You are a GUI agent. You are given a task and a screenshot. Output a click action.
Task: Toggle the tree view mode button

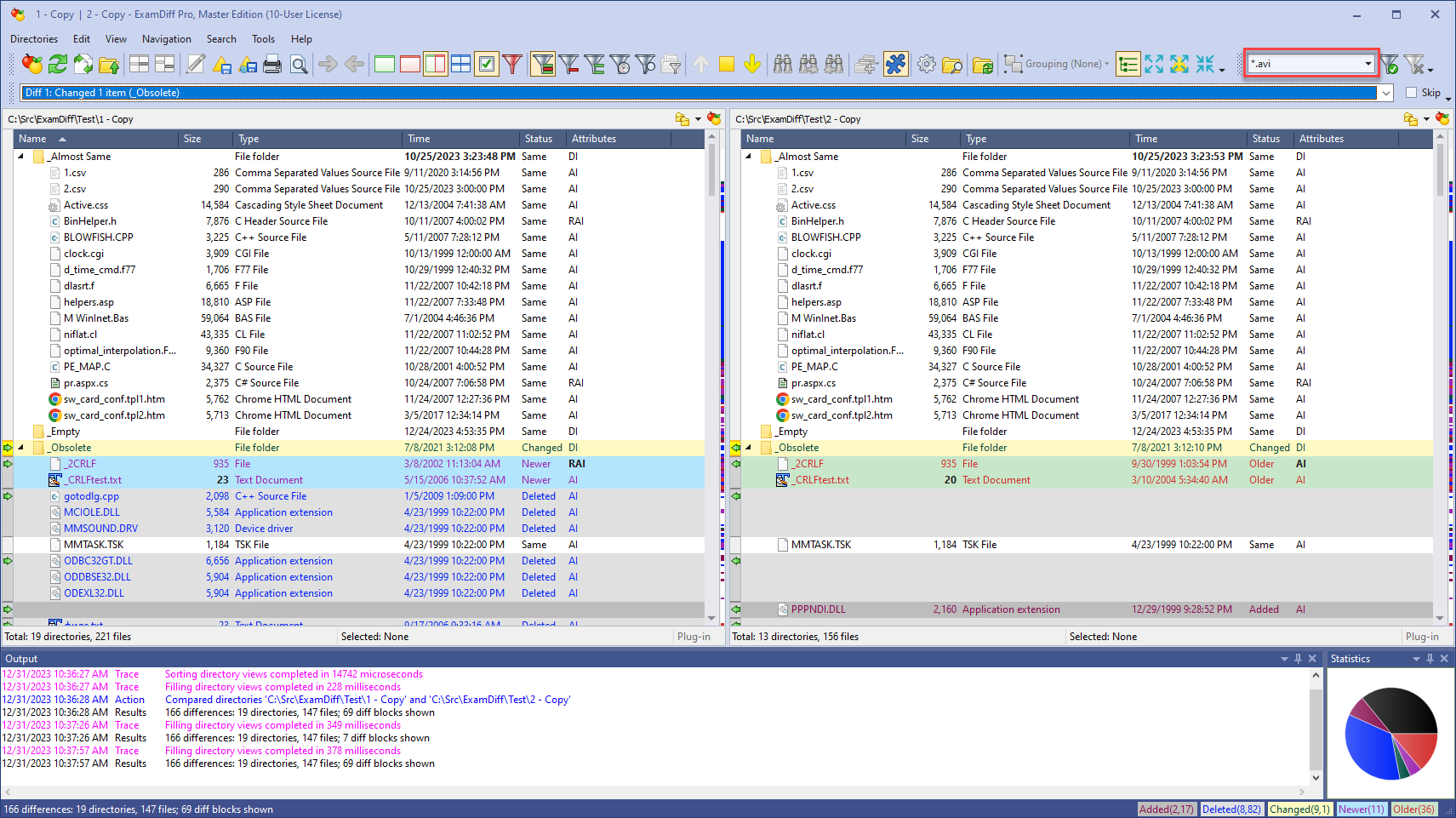(1128, 64)
